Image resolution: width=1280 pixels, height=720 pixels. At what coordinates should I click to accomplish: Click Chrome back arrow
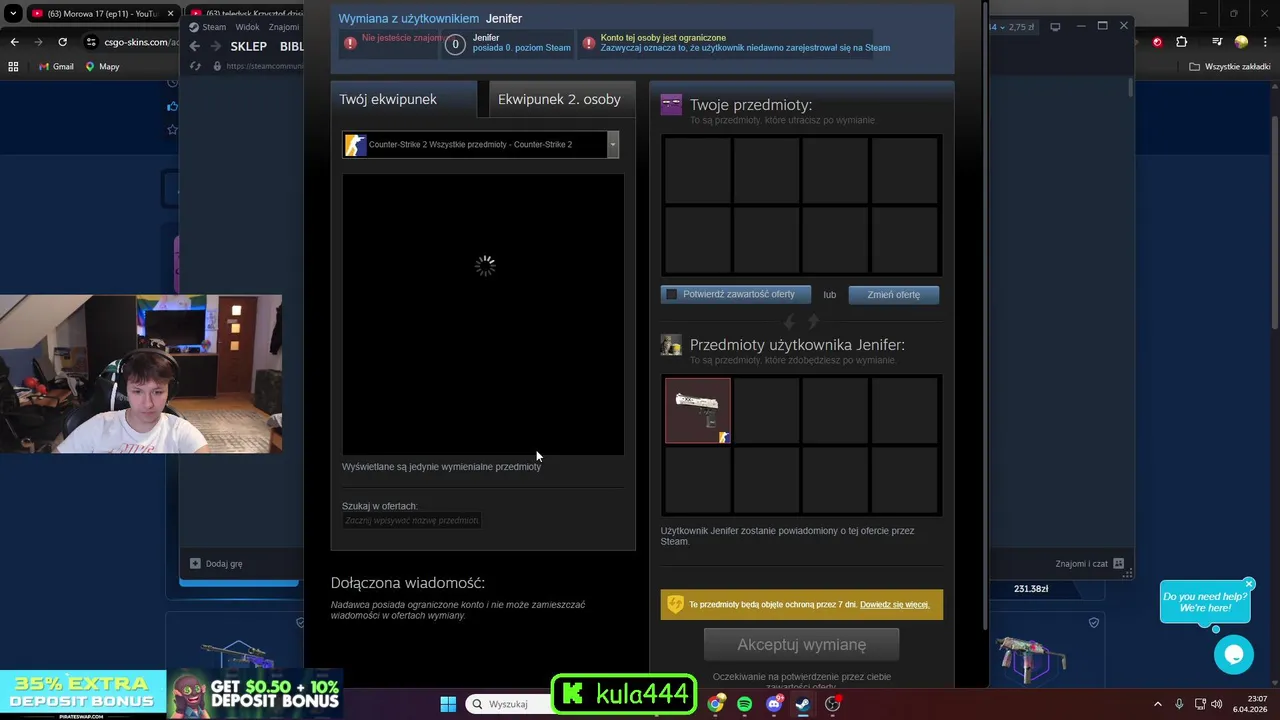[14, 42]
